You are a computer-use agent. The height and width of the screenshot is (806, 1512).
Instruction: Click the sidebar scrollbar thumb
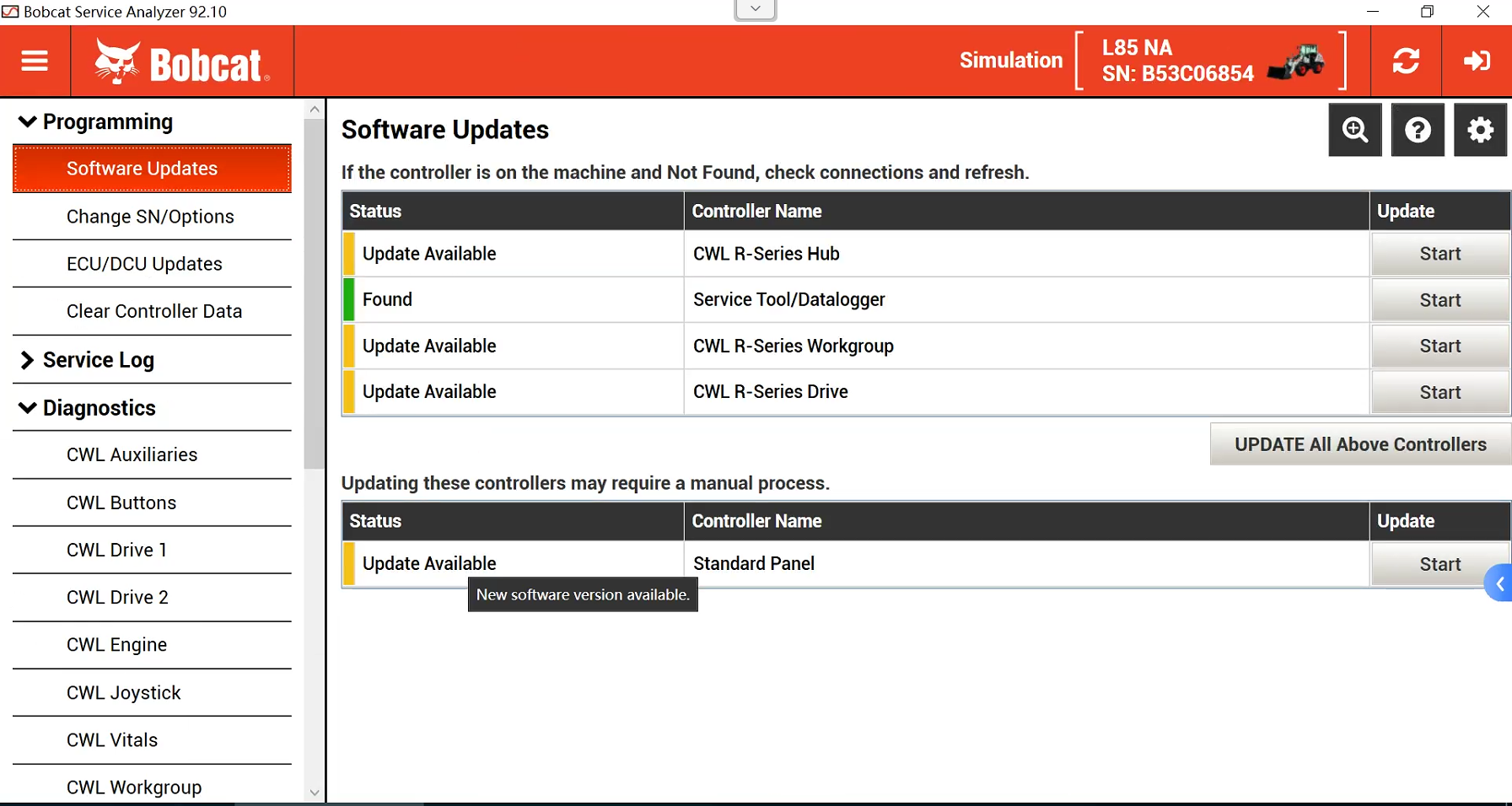315,293
